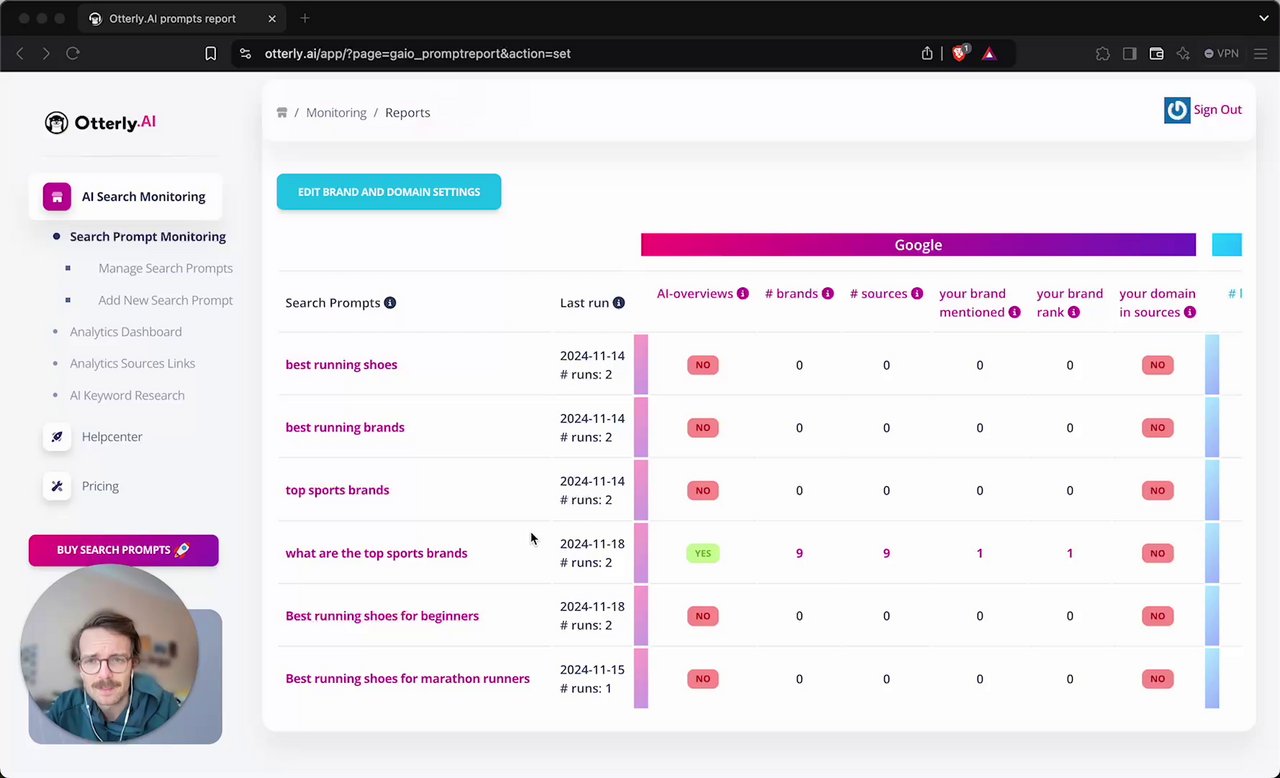Screen dimensions: 1280x778
Task: Click the info icon beside Last run
Action: [x=619, y=303]
